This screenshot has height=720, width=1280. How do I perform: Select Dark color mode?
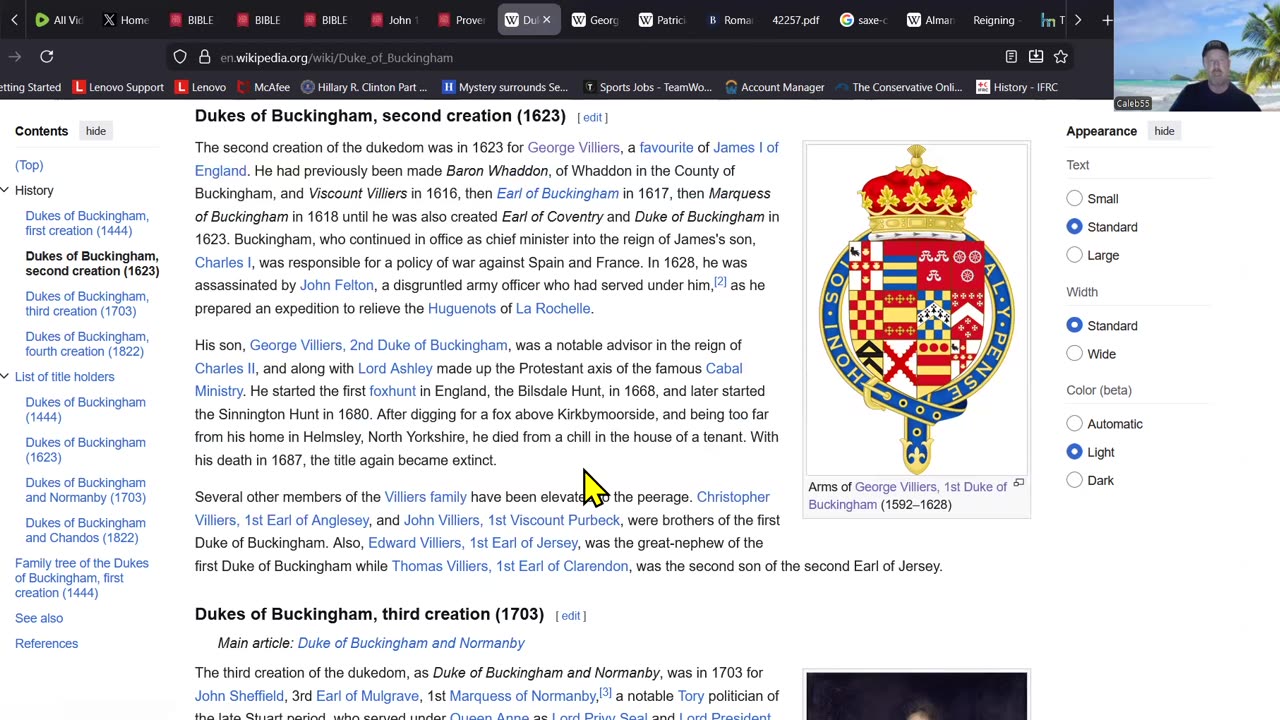click(1074, 480)
